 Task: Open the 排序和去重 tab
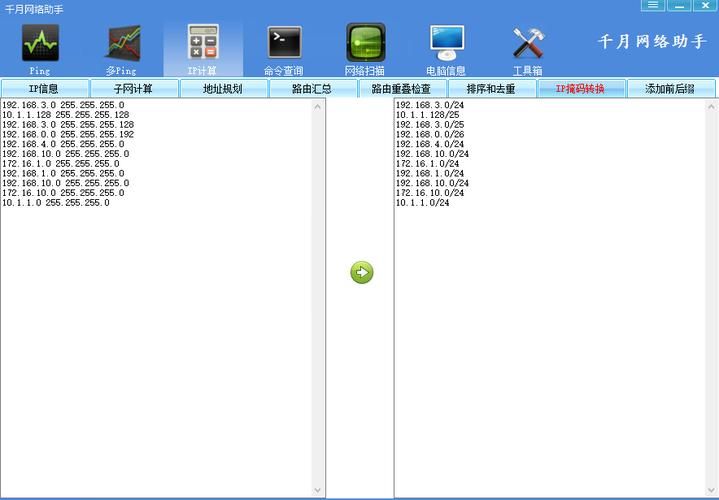point(491,89)
